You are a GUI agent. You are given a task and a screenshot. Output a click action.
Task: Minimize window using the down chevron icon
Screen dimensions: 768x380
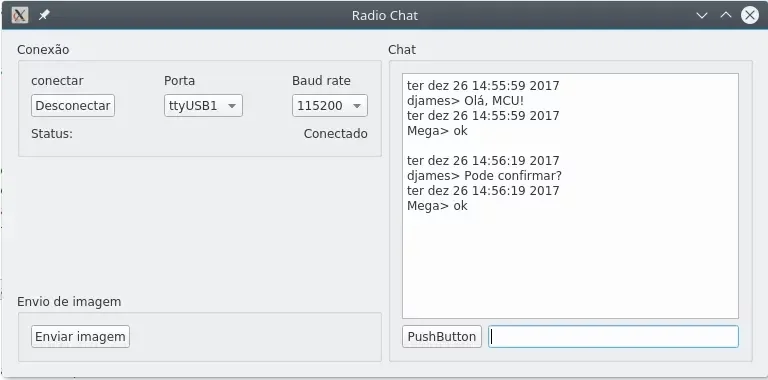(x=702, y=15)
